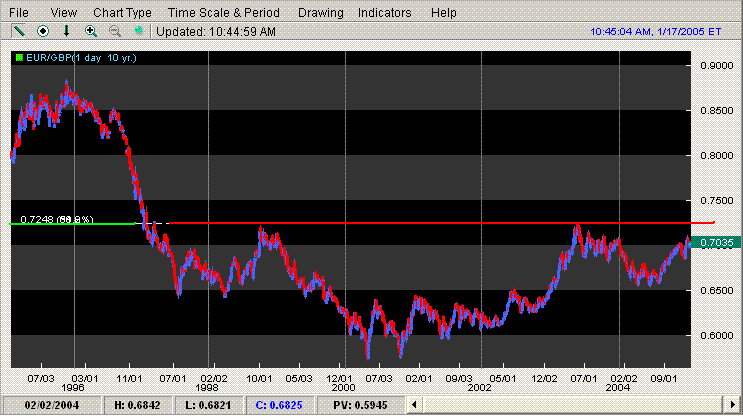Select the trend line drawing tool

[19, 31]
